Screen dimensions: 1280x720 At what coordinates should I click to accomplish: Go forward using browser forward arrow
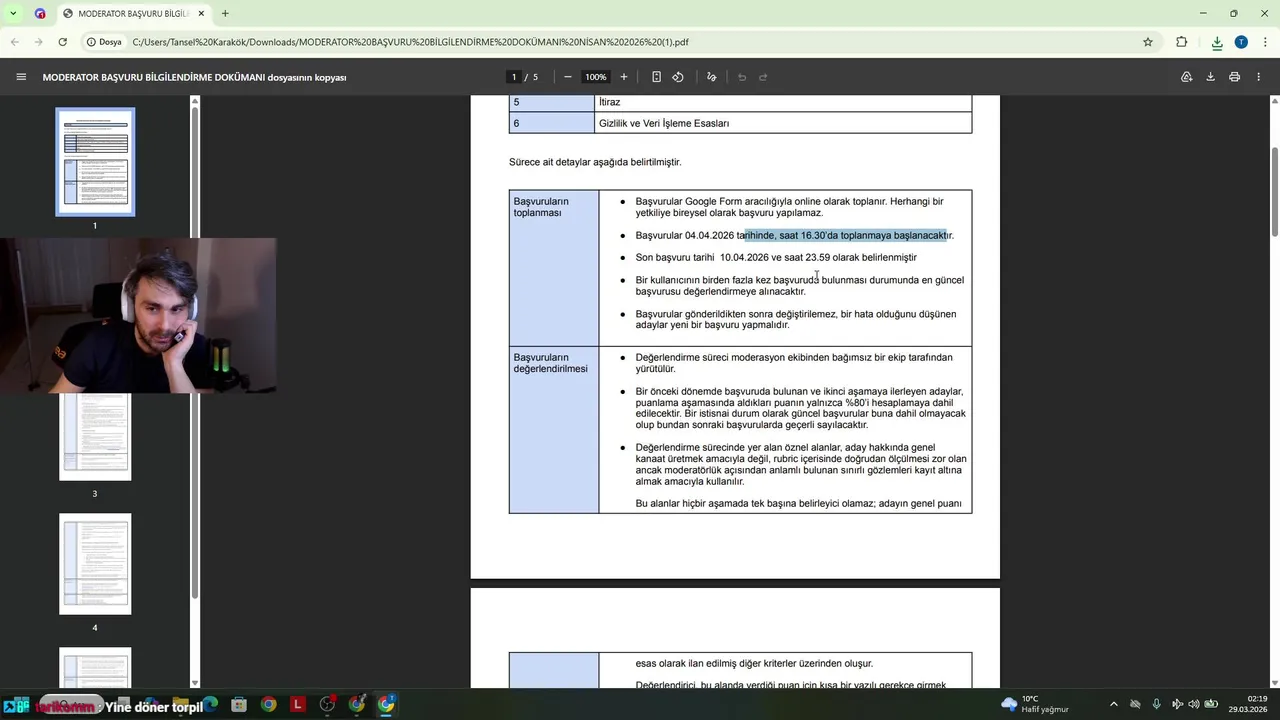[x=38, y=42]
